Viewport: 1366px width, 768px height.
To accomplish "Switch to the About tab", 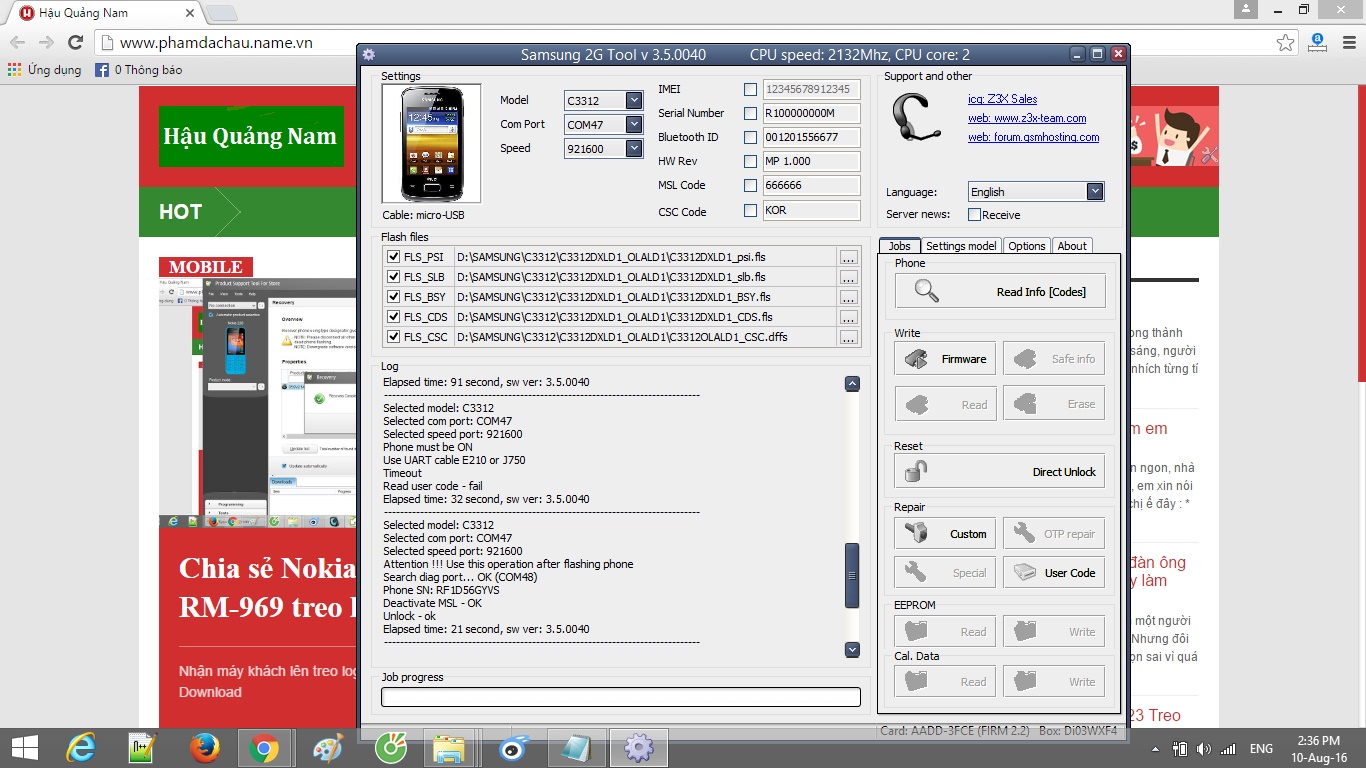I will 1073,246.
